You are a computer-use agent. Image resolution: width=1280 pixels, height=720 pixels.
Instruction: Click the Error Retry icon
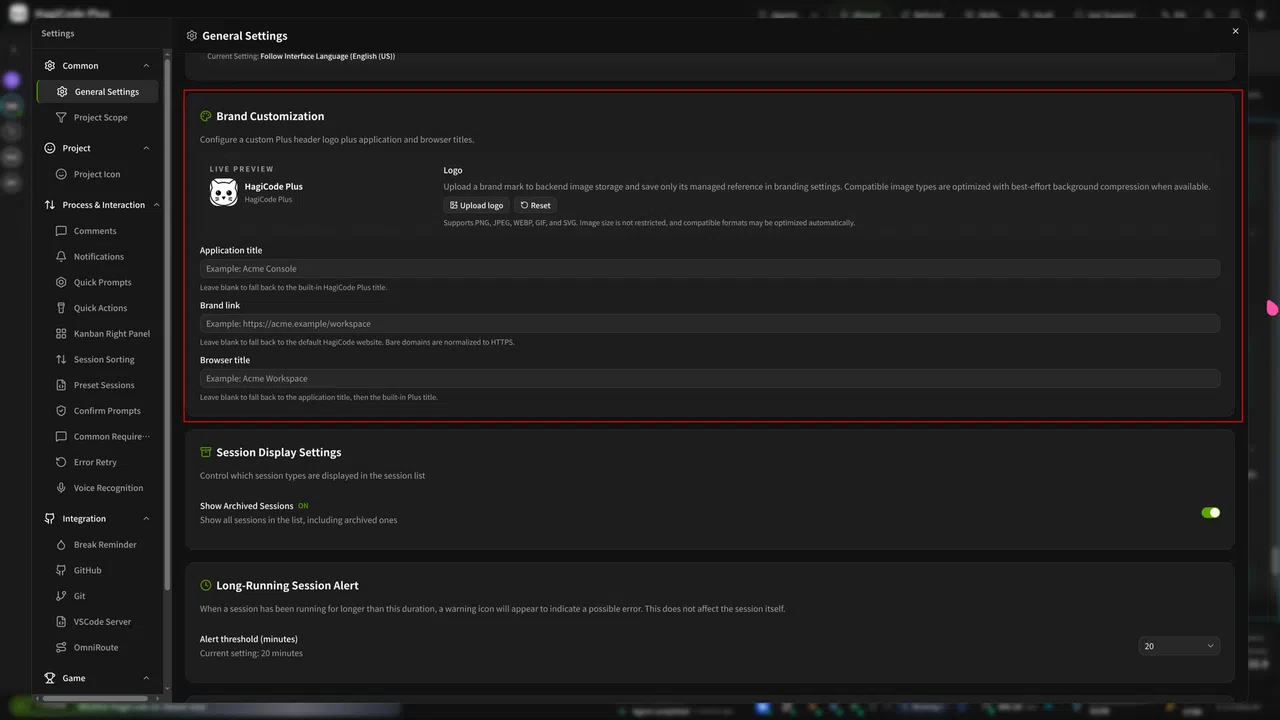click(x=61, y=462)
